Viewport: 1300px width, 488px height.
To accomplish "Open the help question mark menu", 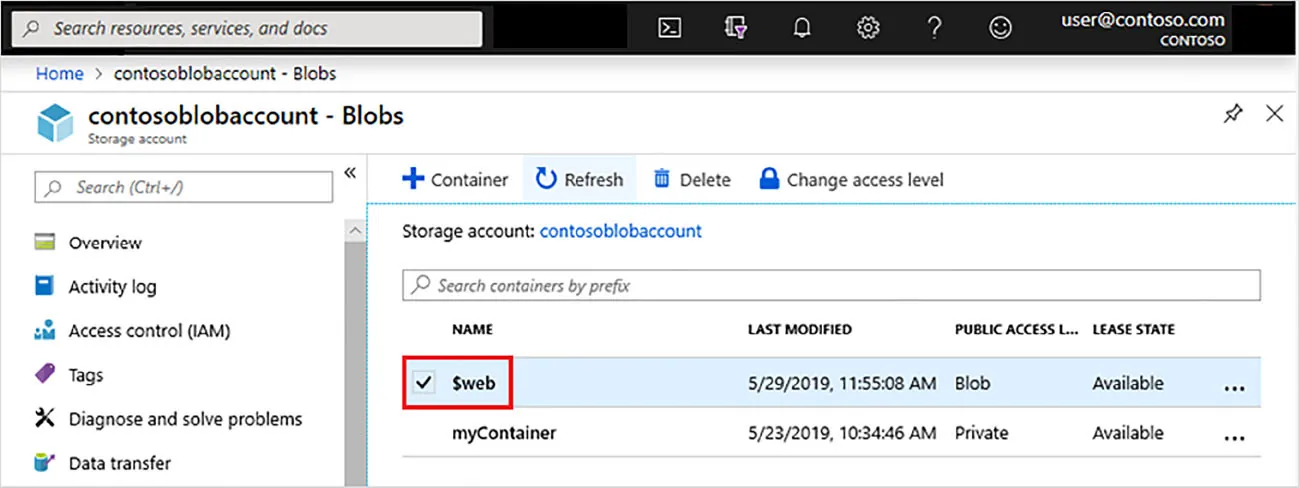I will (x=934, y=28).
